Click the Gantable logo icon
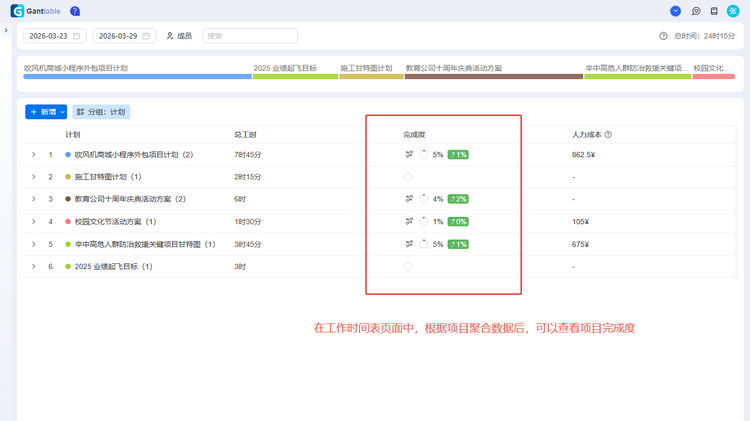750x421 pixels. point(17,11)
